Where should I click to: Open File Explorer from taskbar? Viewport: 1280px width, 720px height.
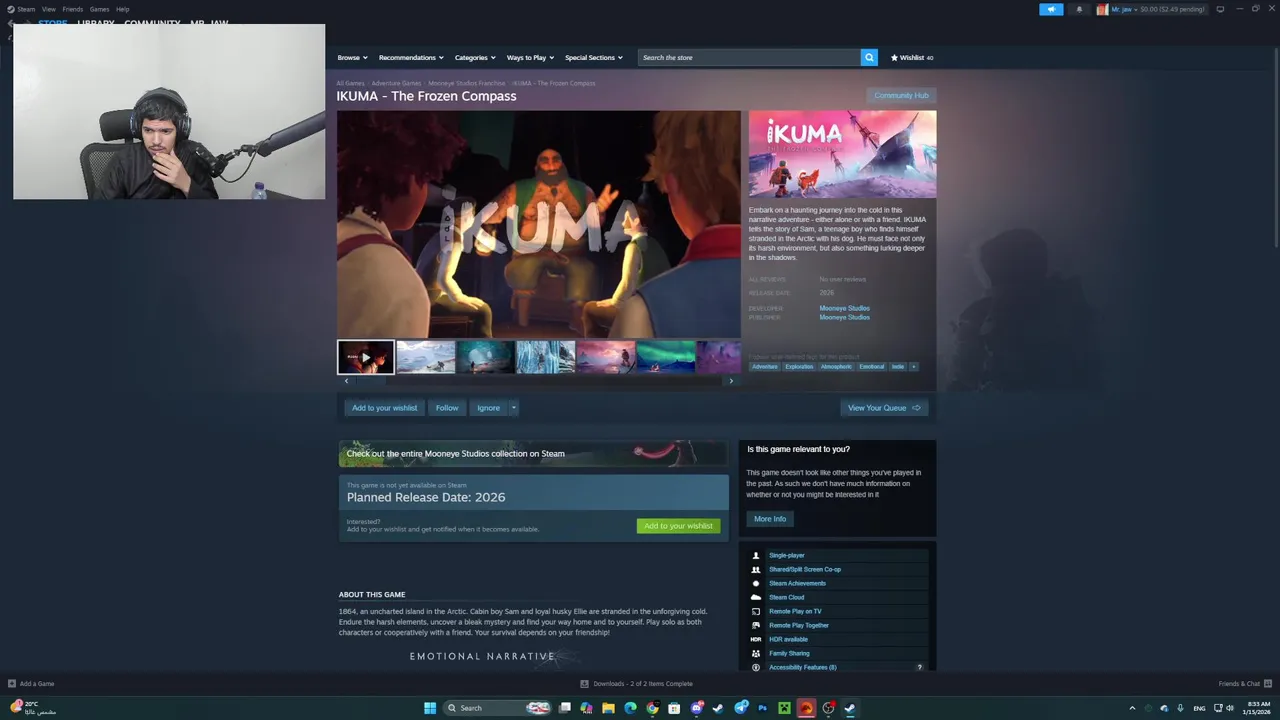click(x=608, y=708)
